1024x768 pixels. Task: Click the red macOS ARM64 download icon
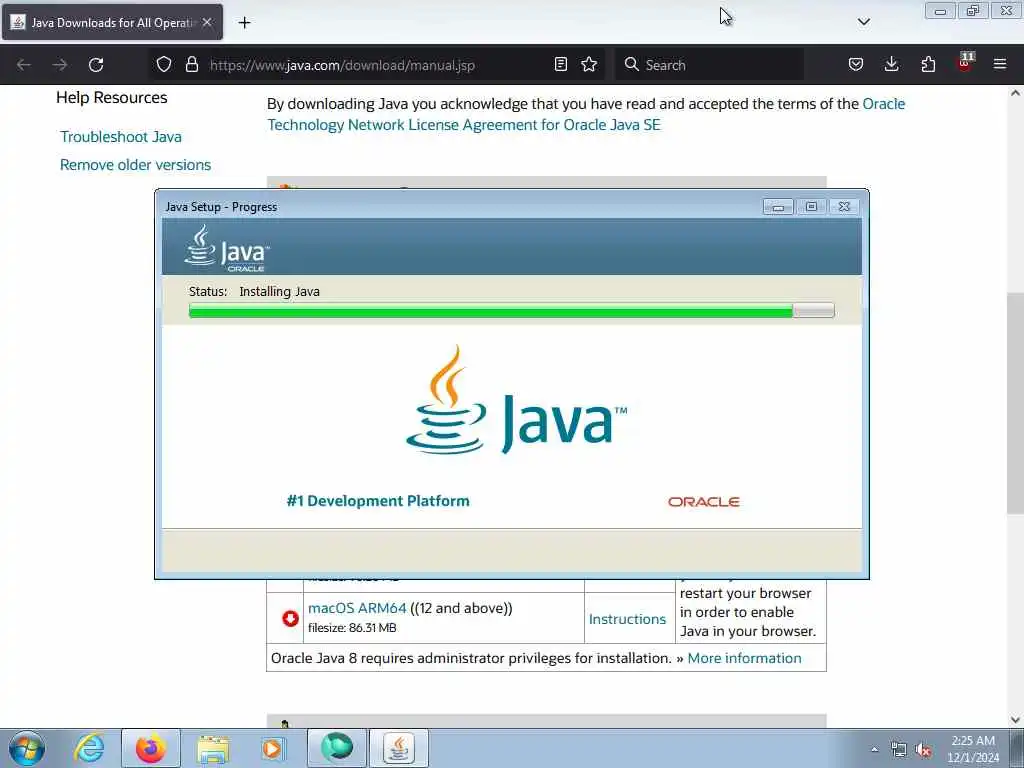point(290,618)
